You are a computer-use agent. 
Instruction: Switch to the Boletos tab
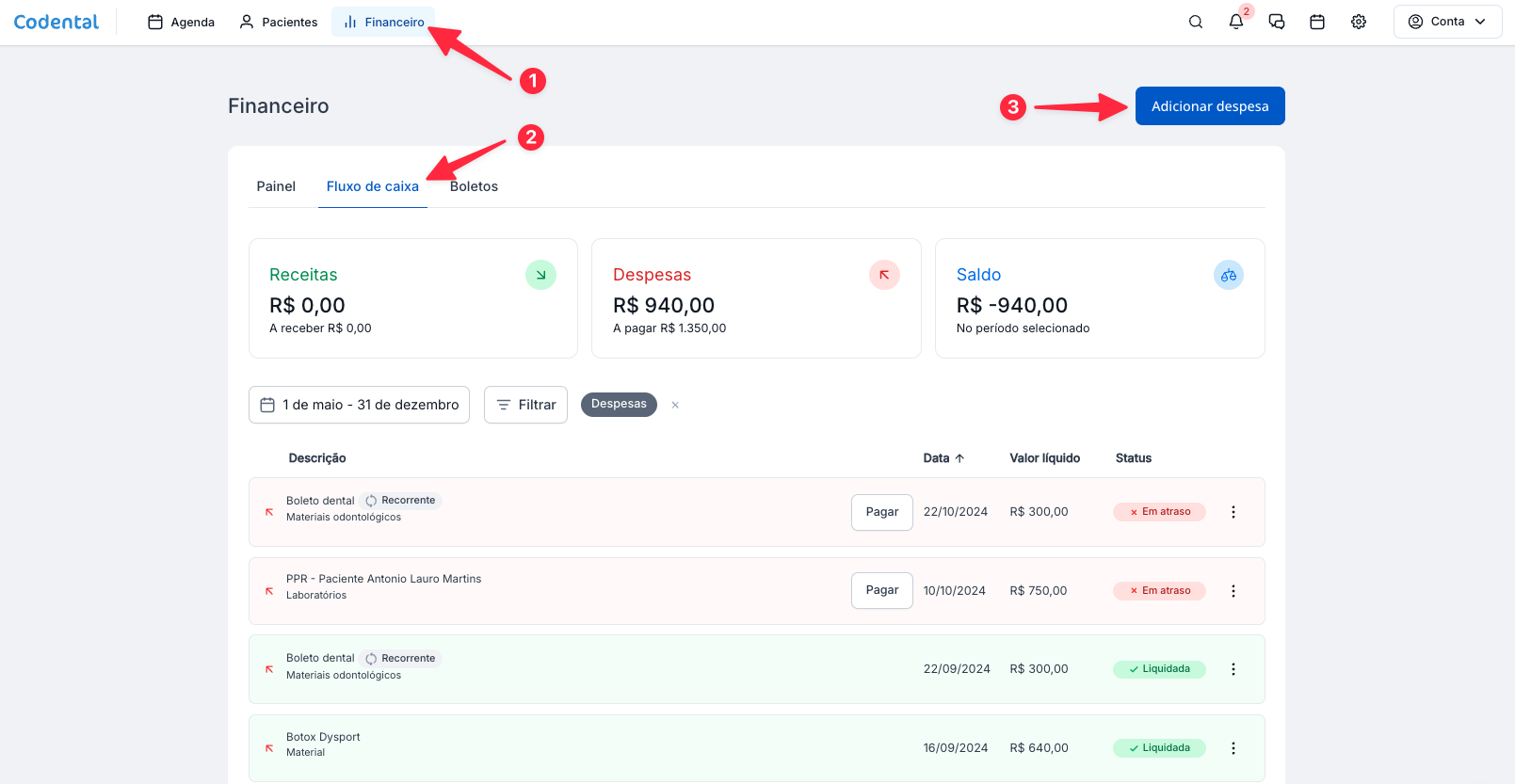474,186
